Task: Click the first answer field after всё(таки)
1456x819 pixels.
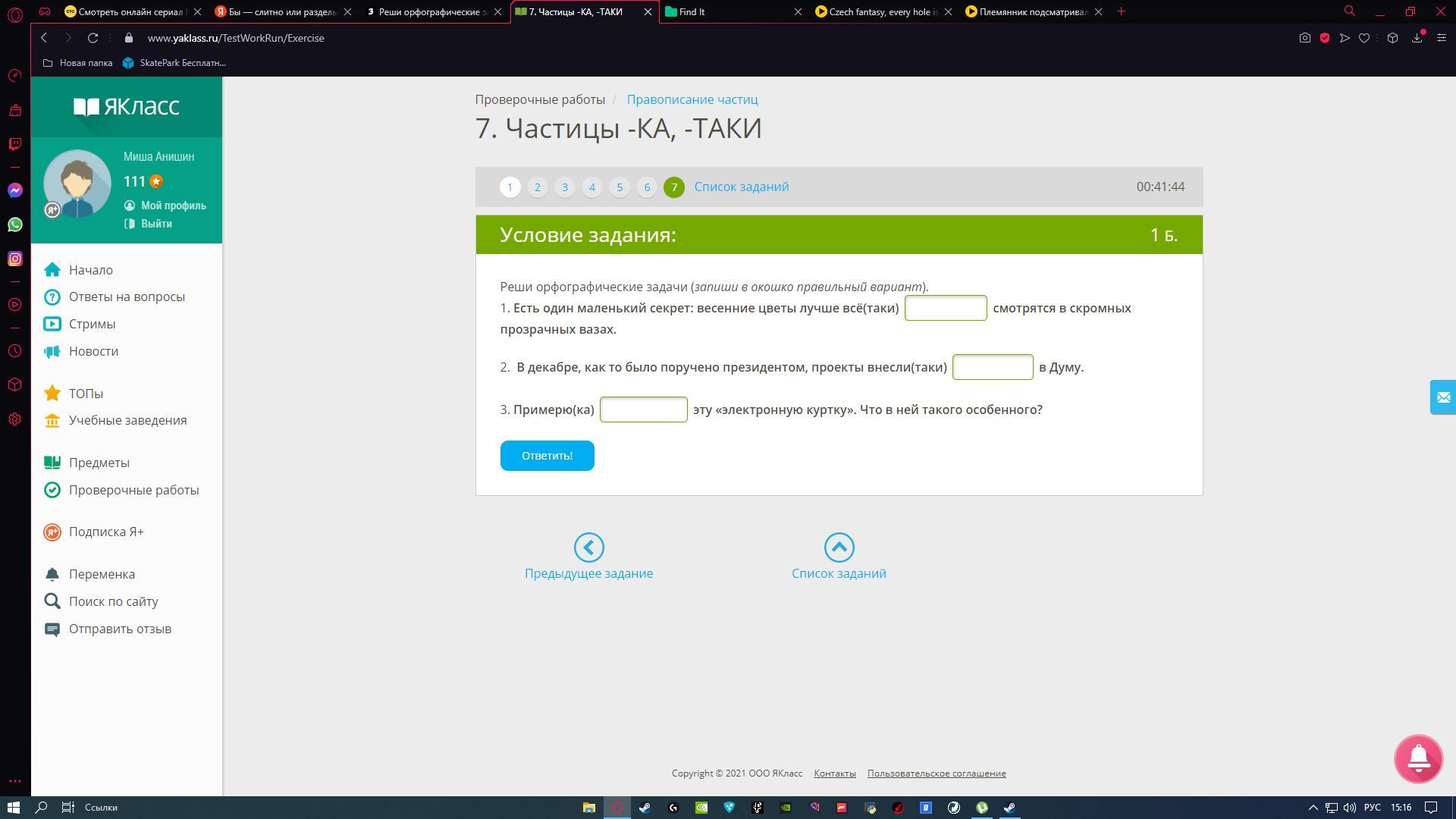Action: pyautogui.click(x=945, y=308)
